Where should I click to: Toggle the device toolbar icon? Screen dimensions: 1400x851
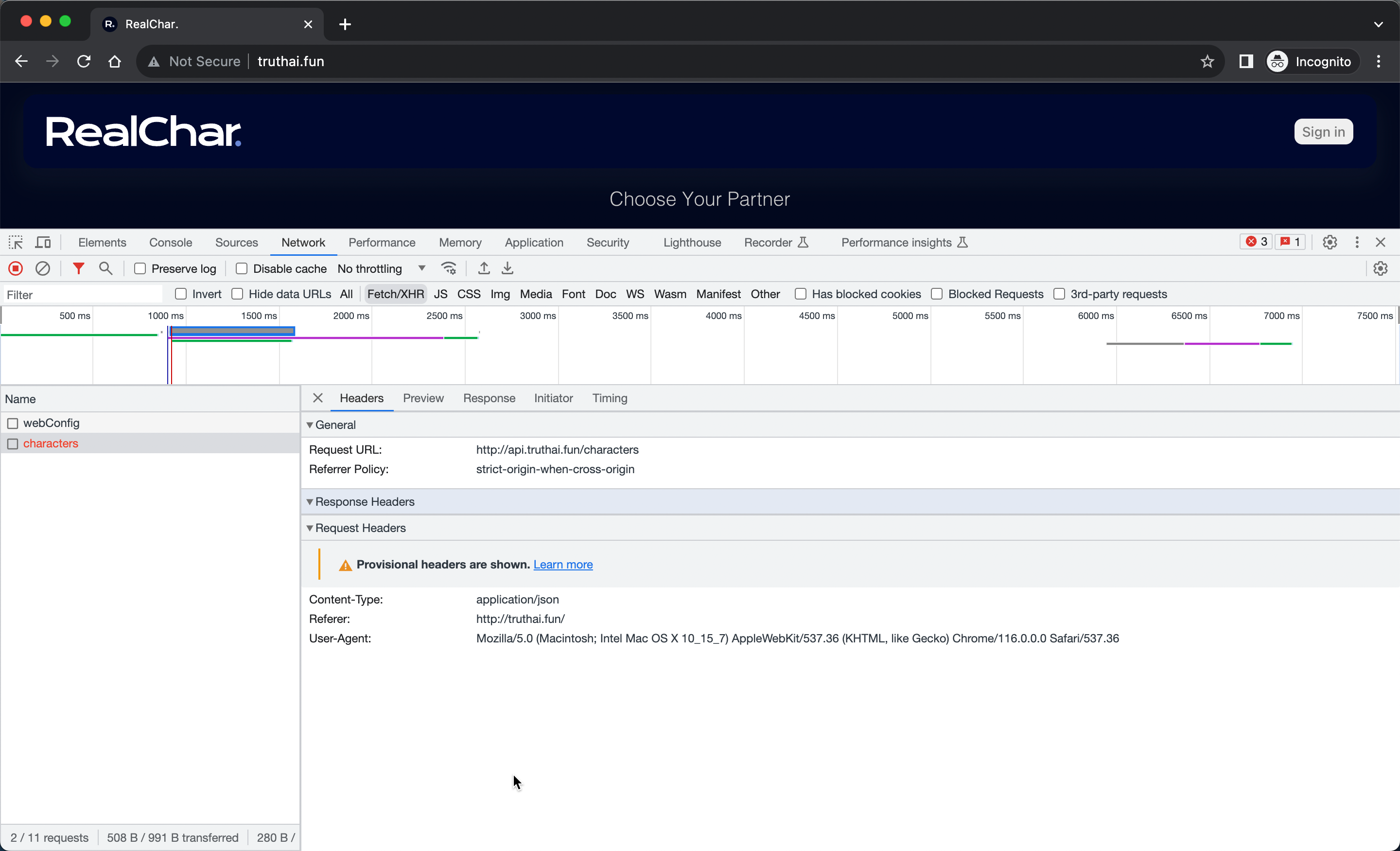43,242
